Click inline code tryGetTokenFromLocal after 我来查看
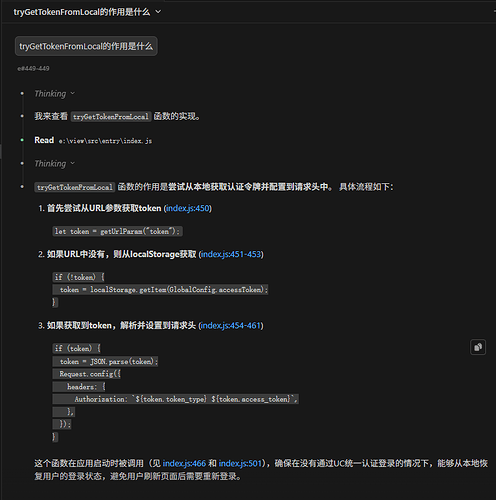Image resolution: width=496 pixels, height=500 pixels. point(111,117)
